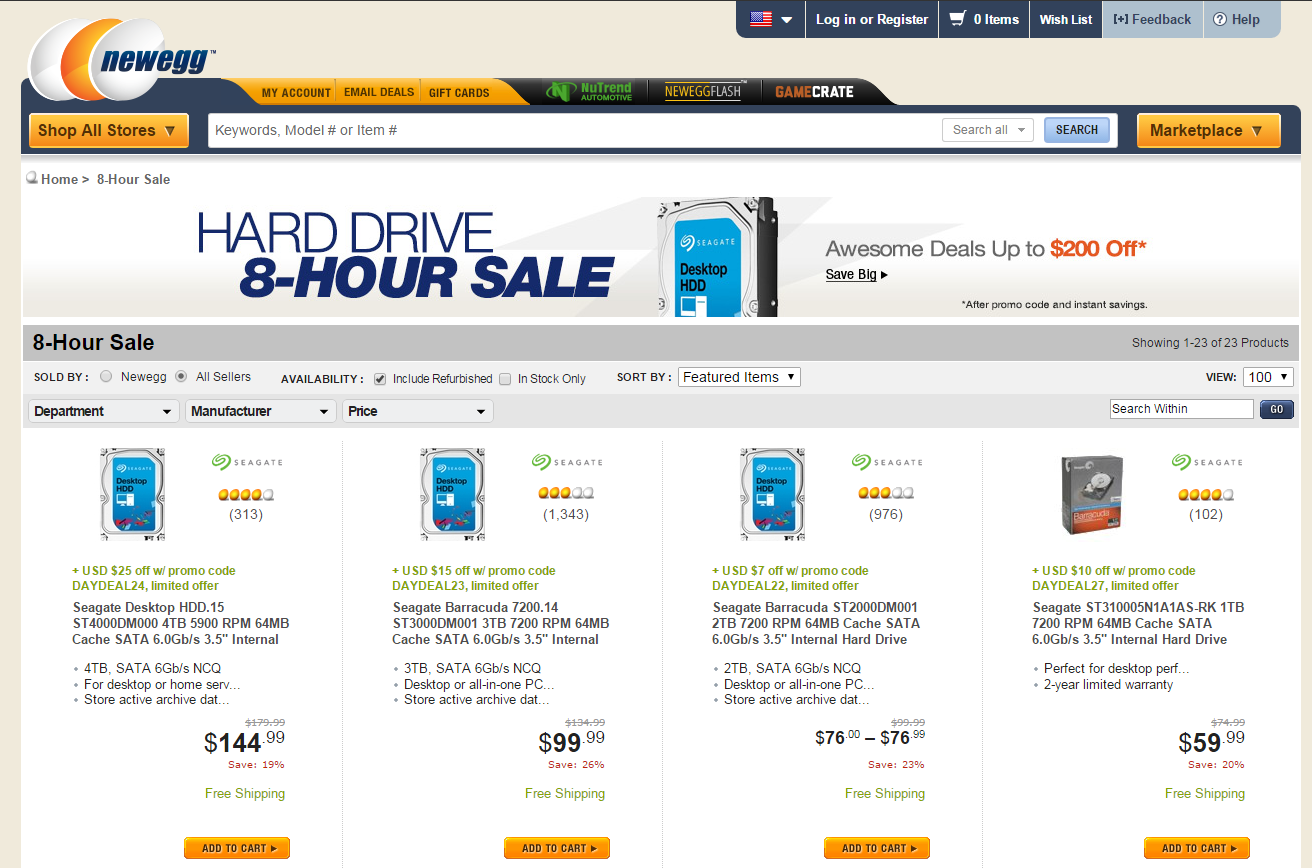Click the Go button beside Search Within
This screenshot has width=1312, height=868.
coord(1277,409)
